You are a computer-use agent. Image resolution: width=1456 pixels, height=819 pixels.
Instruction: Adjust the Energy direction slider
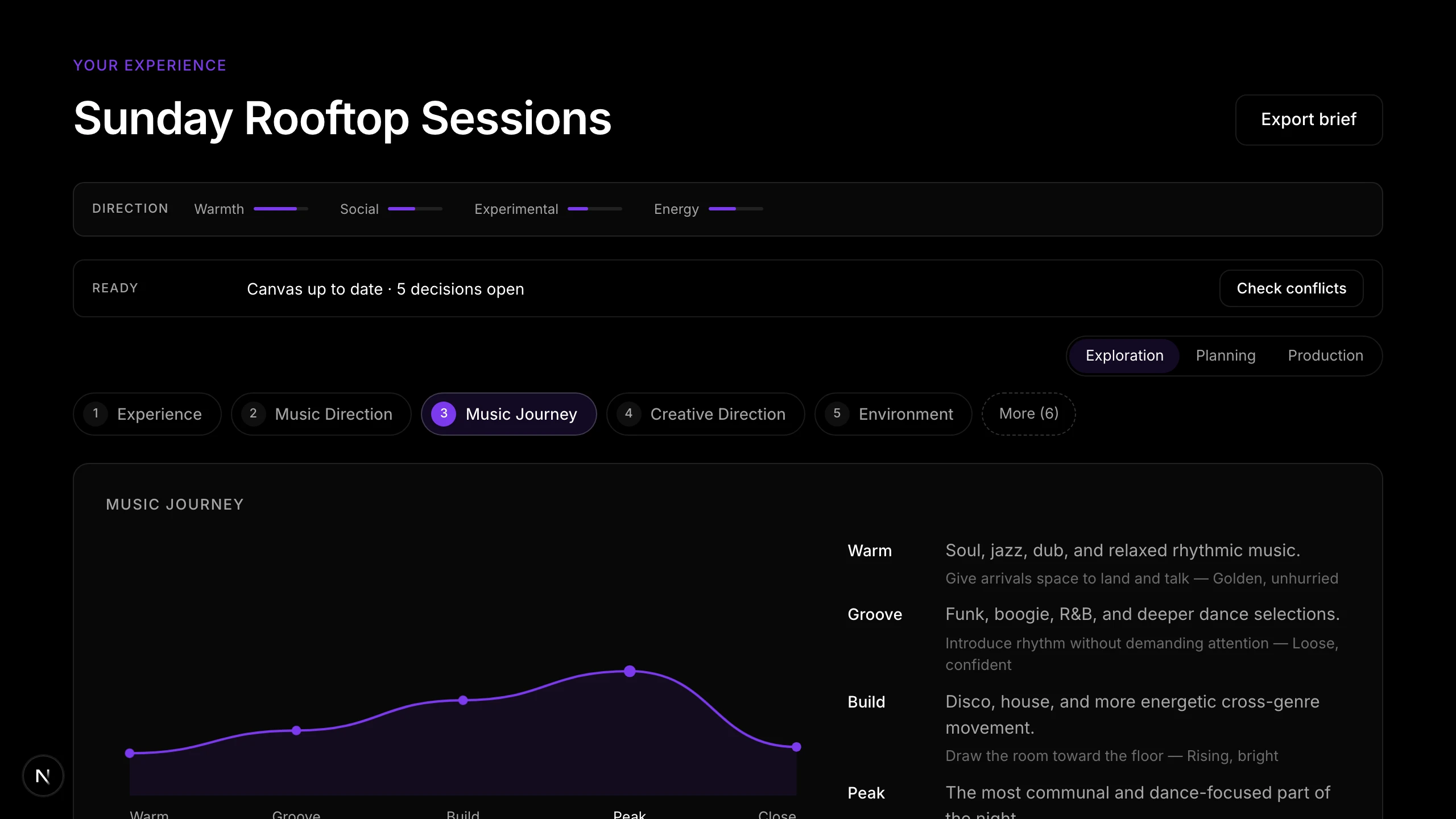click(736, 209)
